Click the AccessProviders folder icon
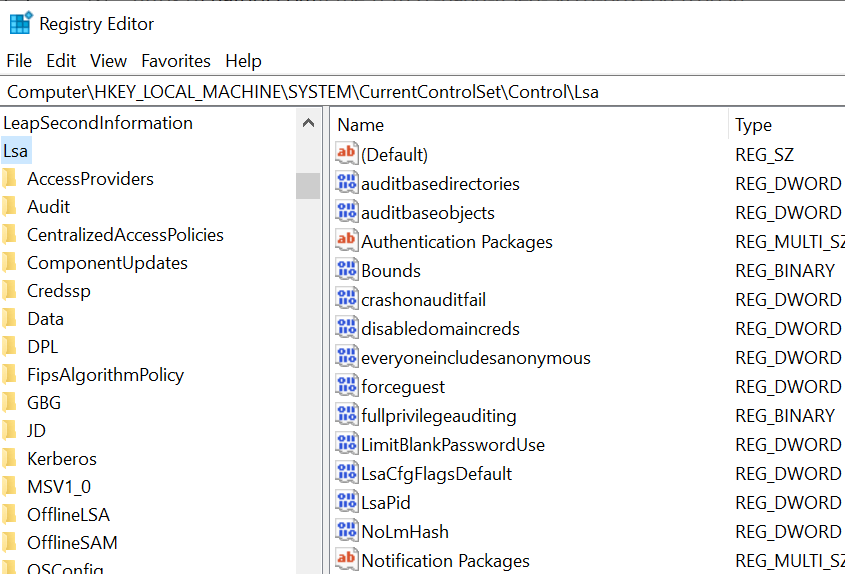845x574 pixels. click(x=9, y=178)
